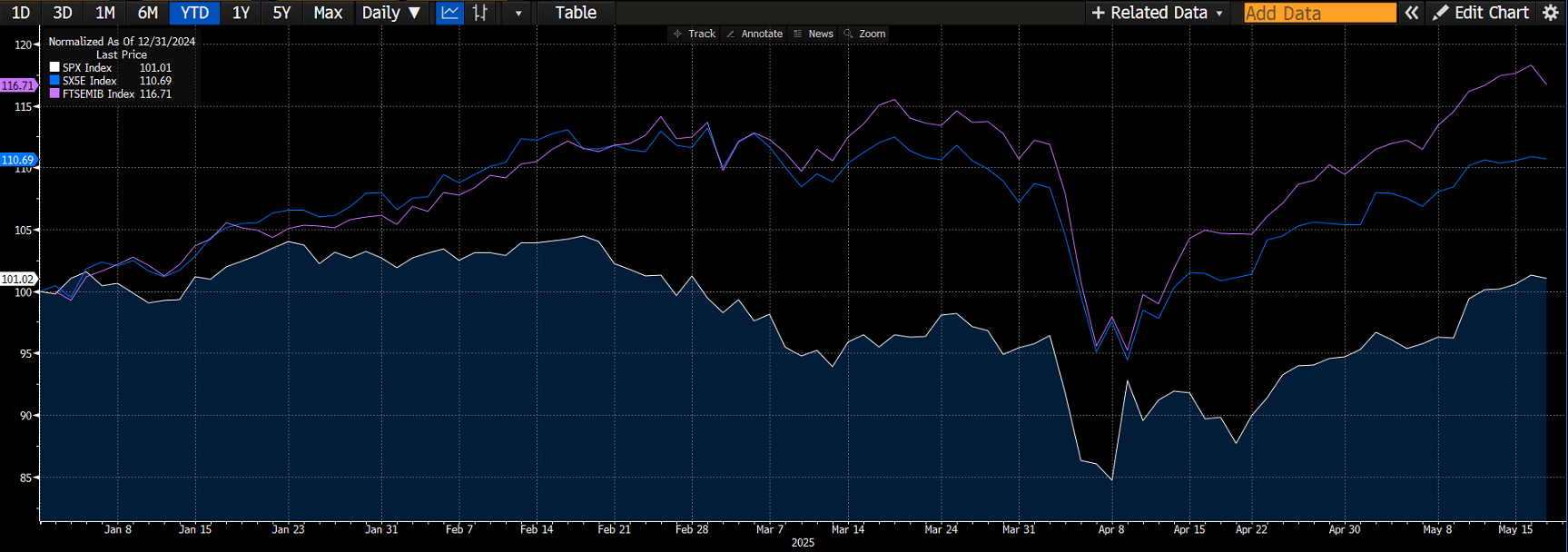Set the range to 5Y
Image resolution: width=1568 pixels, height=552 pixels.
281,13
